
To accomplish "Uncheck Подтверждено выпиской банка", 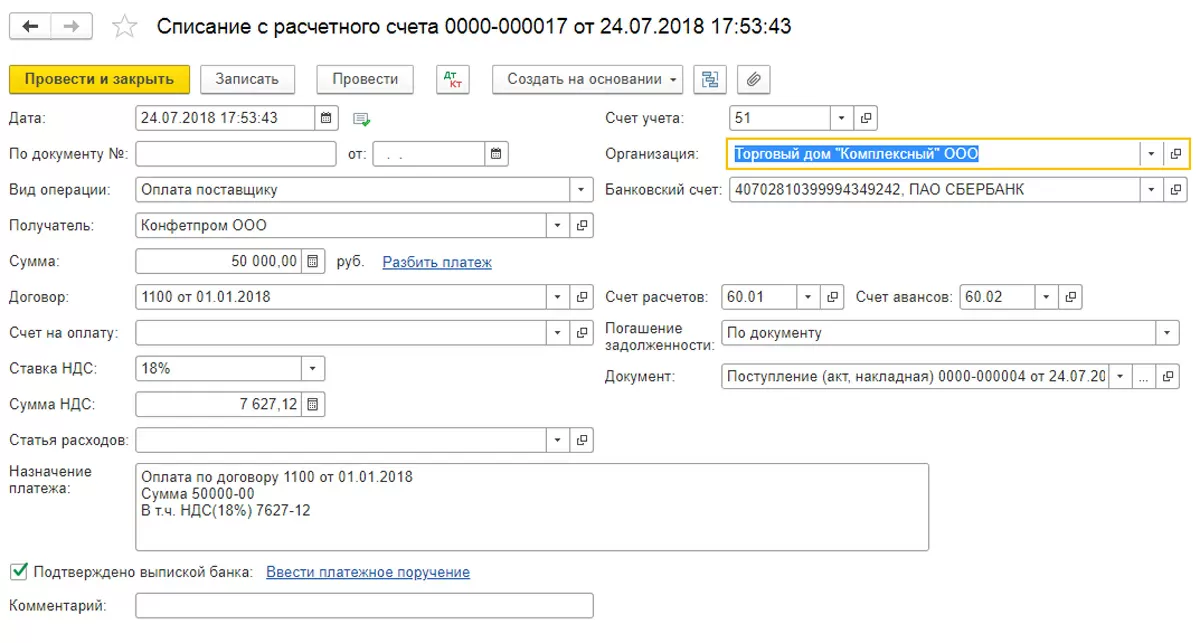I will [18, 572].
